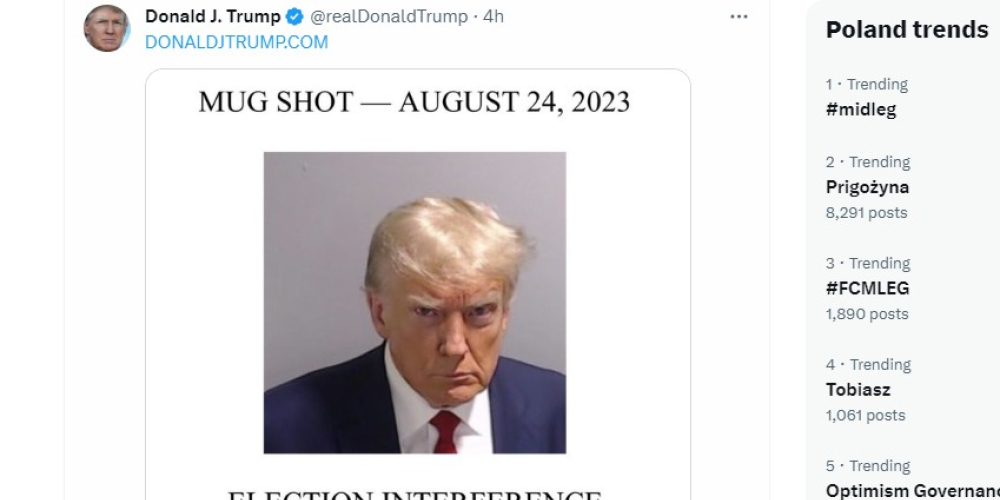This screenshot has width=1000, height=500.
Task: Click the @realDonaldTrump handle
Action: [389, 17]
